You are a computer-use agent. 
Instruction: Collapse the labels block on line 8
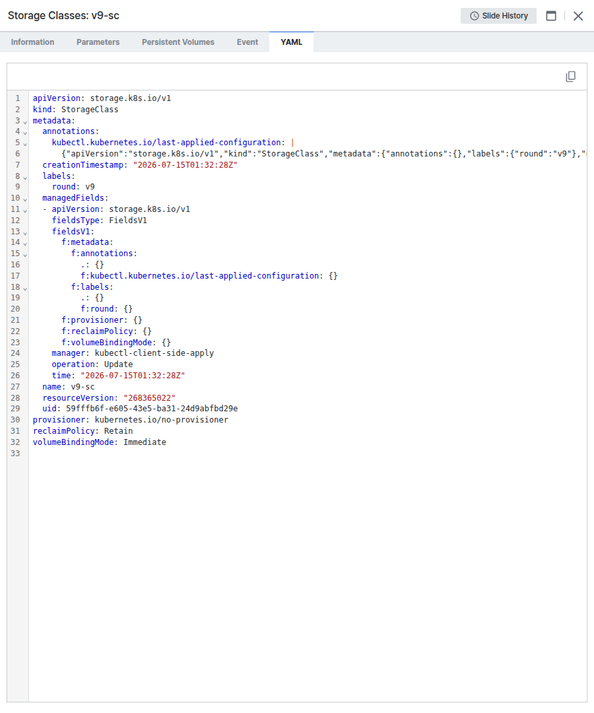click(x=25, y=177)
